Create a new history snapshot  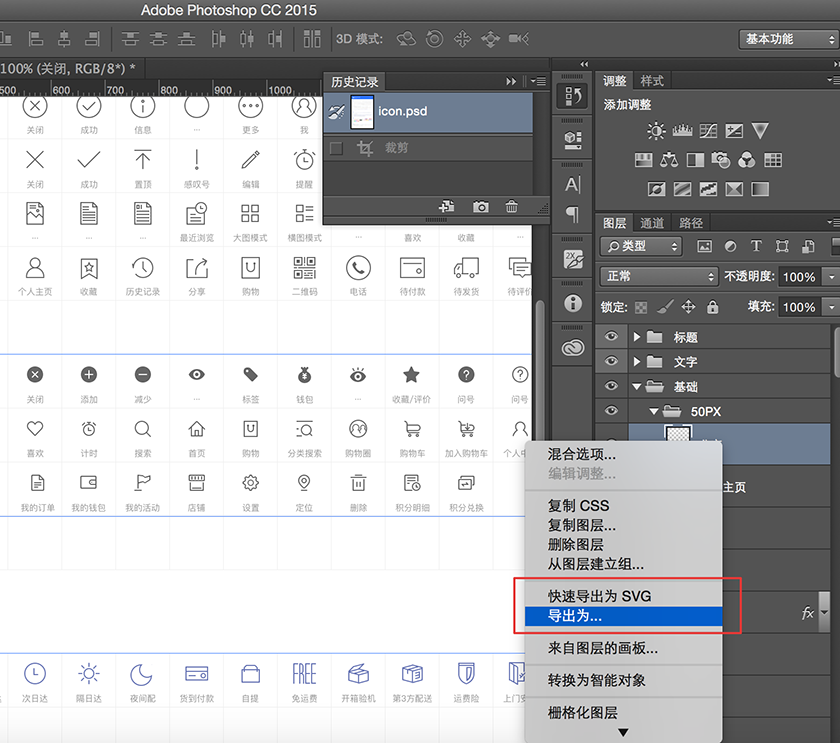(x=481, y=206)
